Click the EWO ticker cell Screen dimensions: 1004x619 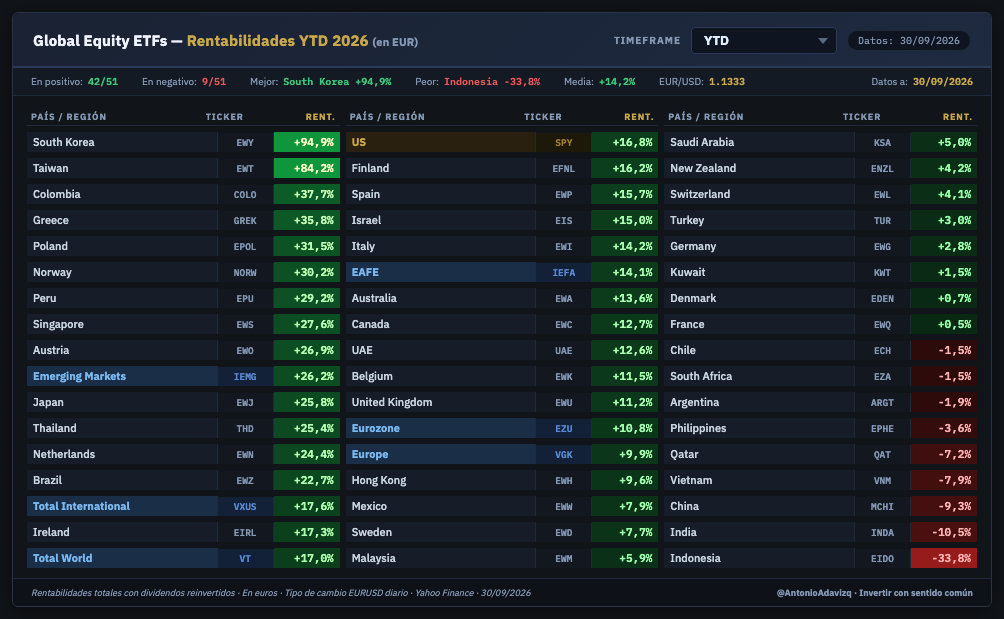click(245, 350)
